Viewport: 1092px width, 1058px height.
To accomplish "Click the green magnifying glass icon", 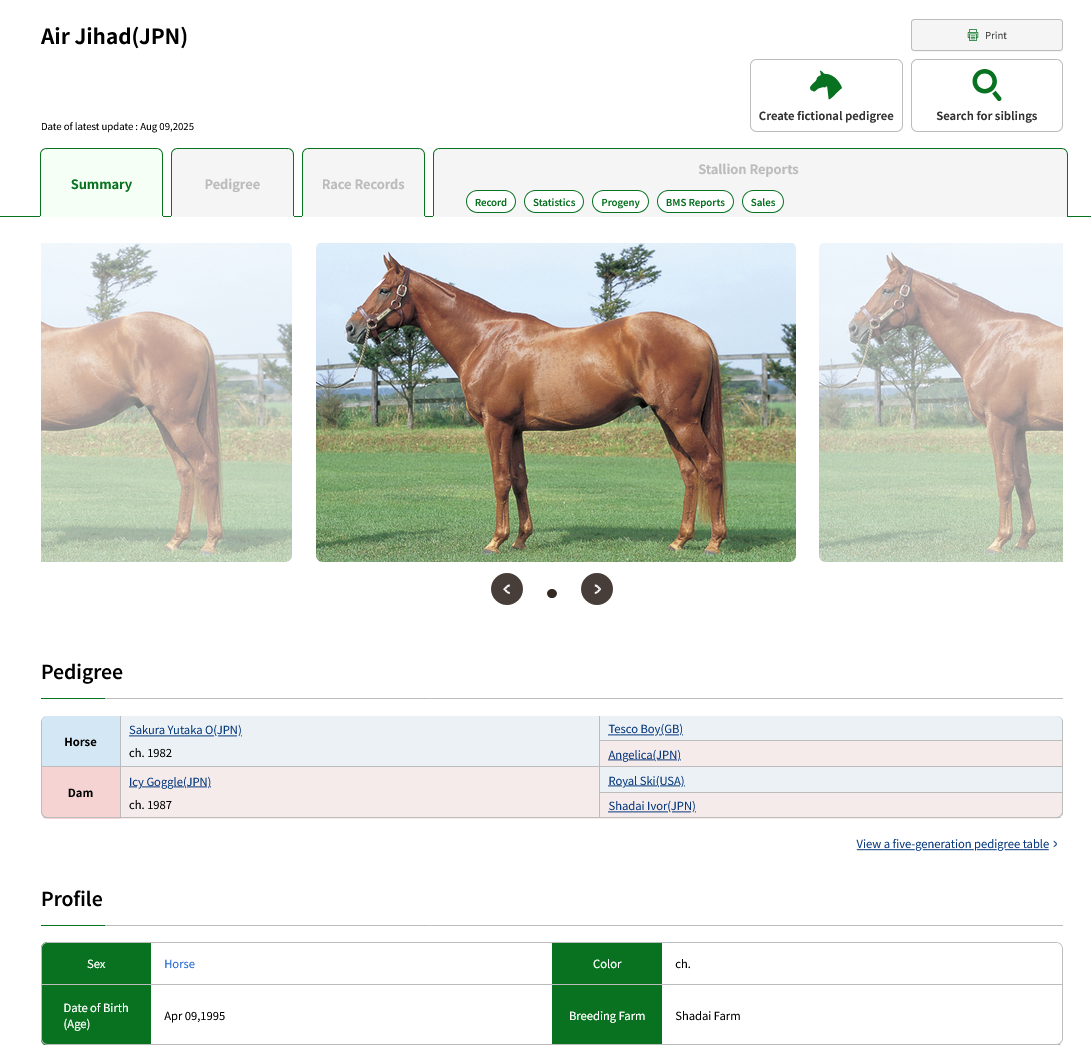I will (987, 85).
